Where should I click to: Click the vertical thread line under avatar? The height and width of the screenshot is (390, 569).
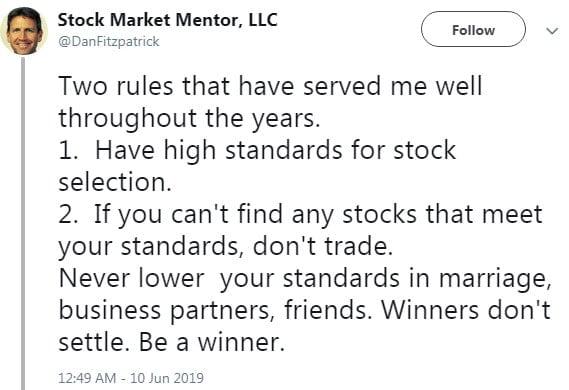tap(23, 223)
